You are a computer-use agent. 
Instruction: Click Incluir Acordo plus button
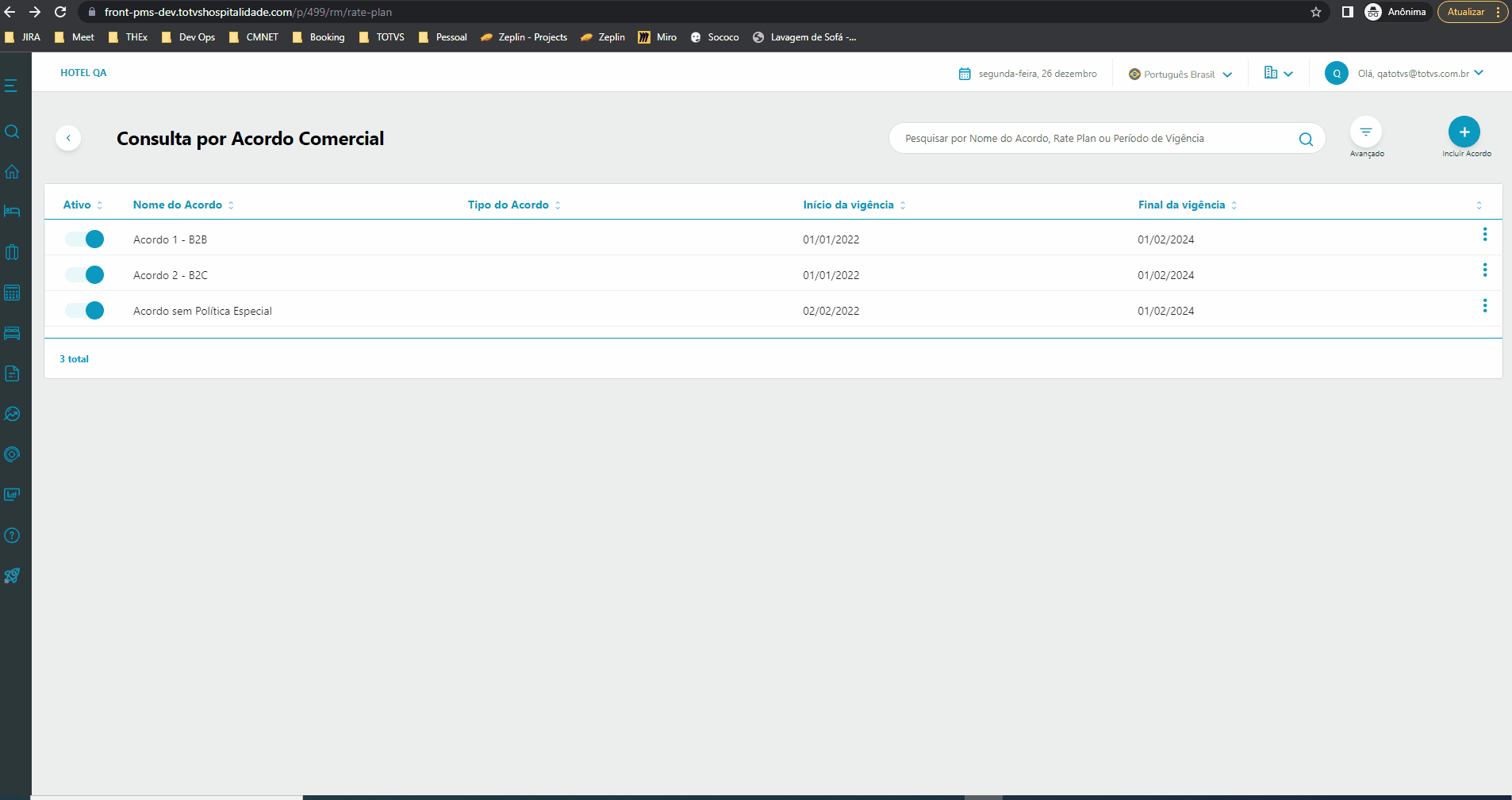[1464, 132]
